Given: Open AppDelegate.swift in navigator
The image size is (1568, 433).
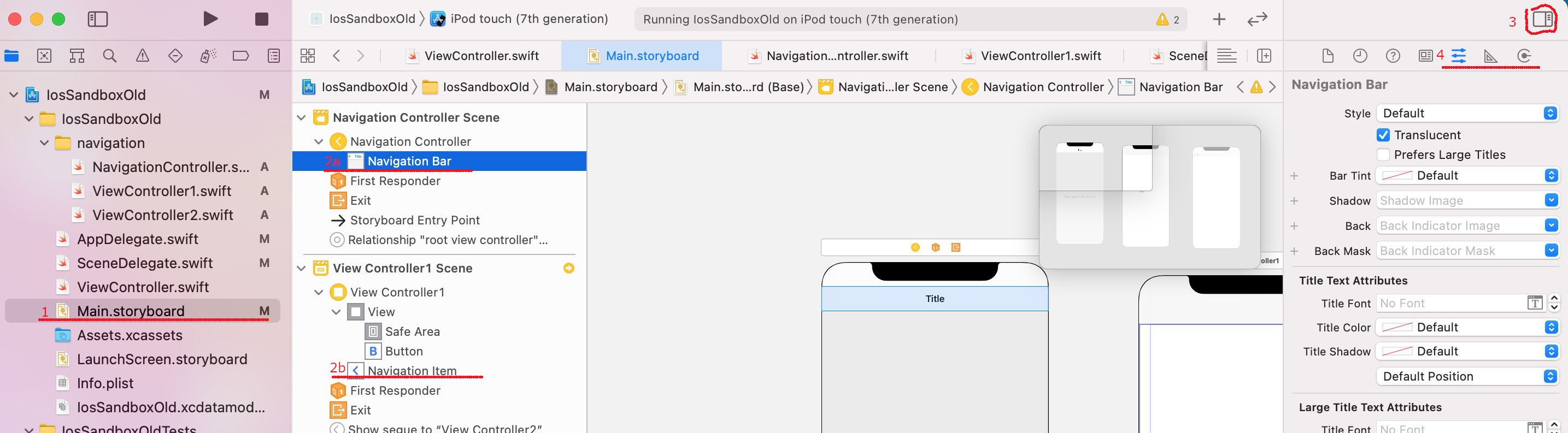Looking at the screenshot, I should pos(138,239).
